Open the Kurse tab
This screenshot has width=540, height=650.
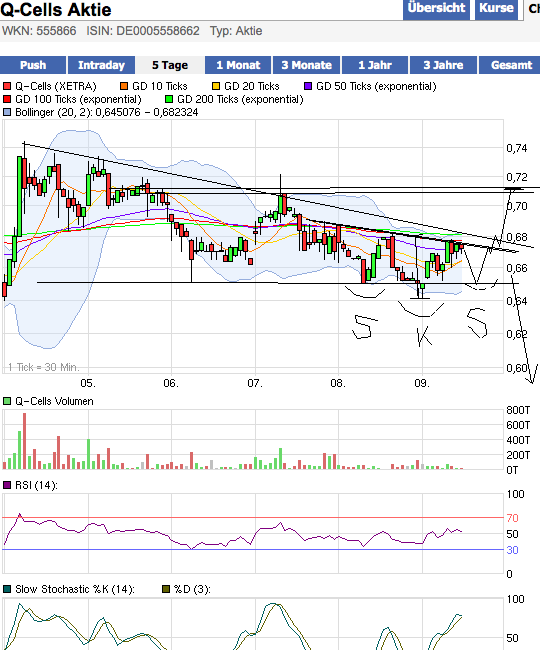496,9
